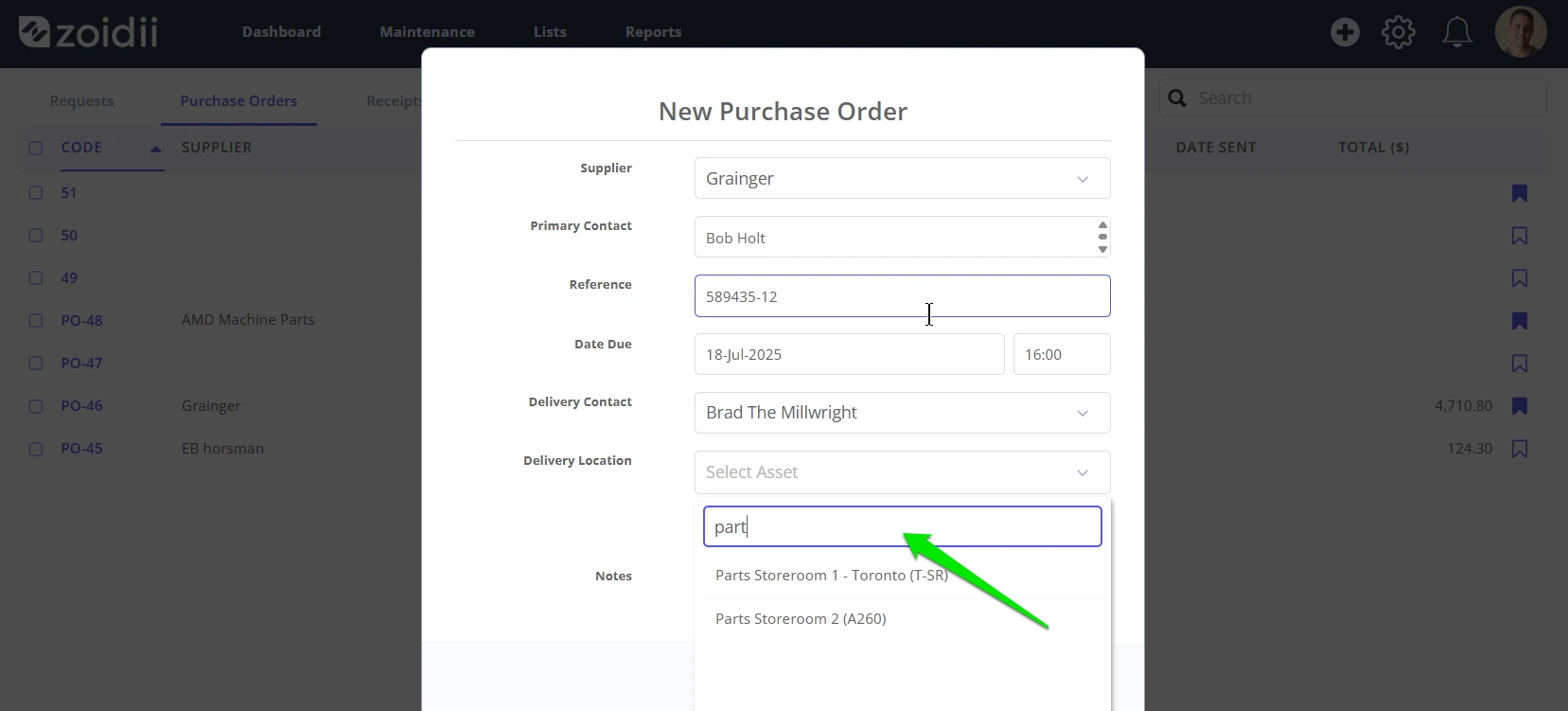The width and height of the screenshot is (1568, 711).
Task: Click the zoidii logo
Action: [88, 32]
